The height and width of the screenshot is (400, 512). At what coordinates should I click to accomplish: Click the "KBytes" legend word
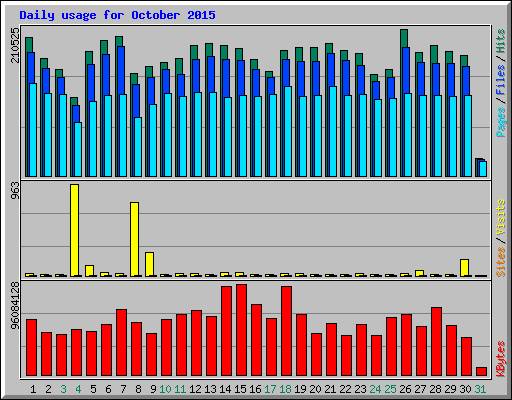(500, 359)
